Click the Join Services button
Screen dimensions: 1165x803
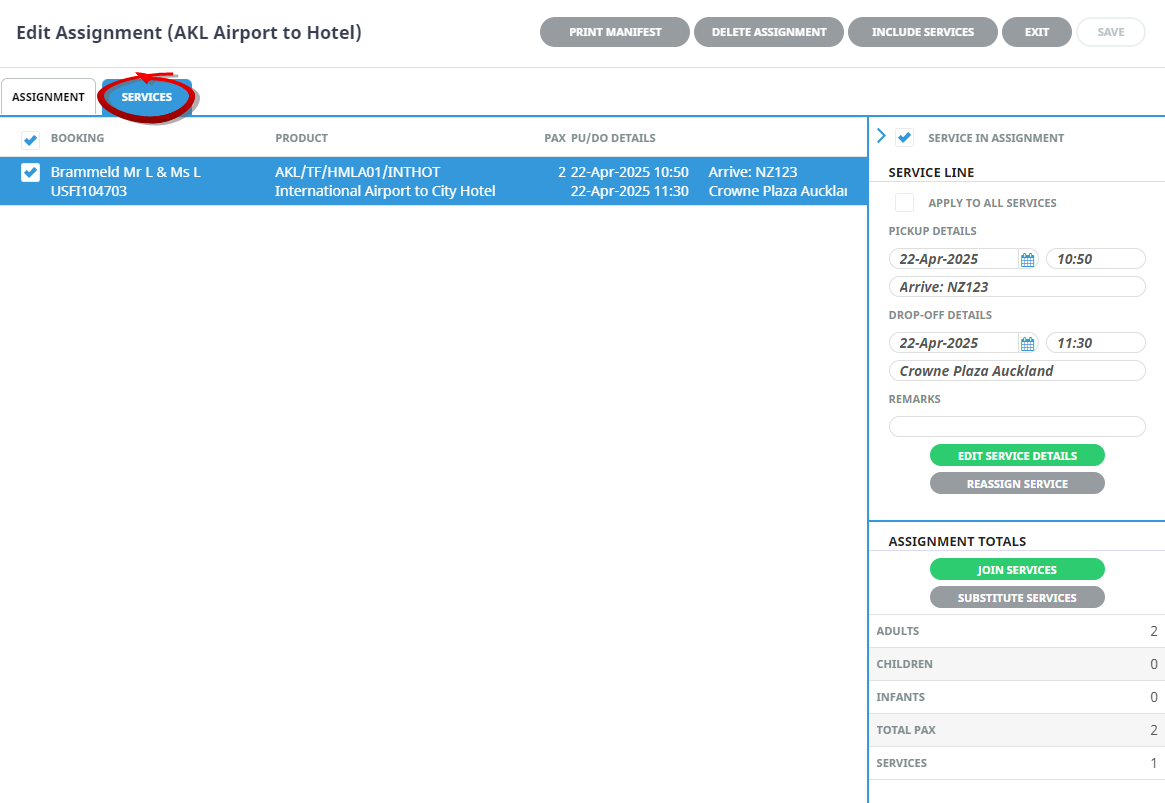pos(1017,570)
